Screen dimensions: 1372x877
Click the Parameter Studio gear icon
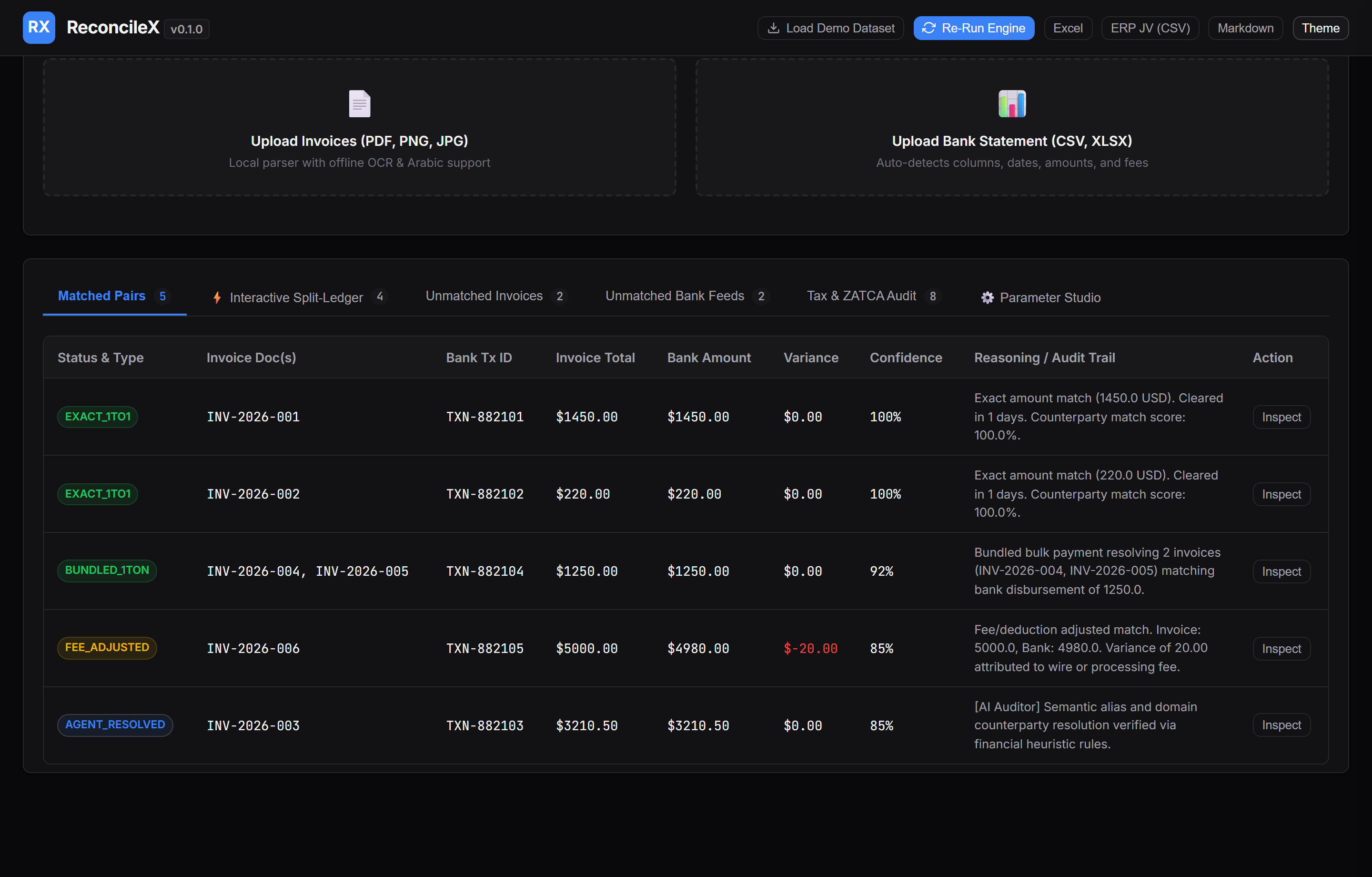click(x=988, y=297)
